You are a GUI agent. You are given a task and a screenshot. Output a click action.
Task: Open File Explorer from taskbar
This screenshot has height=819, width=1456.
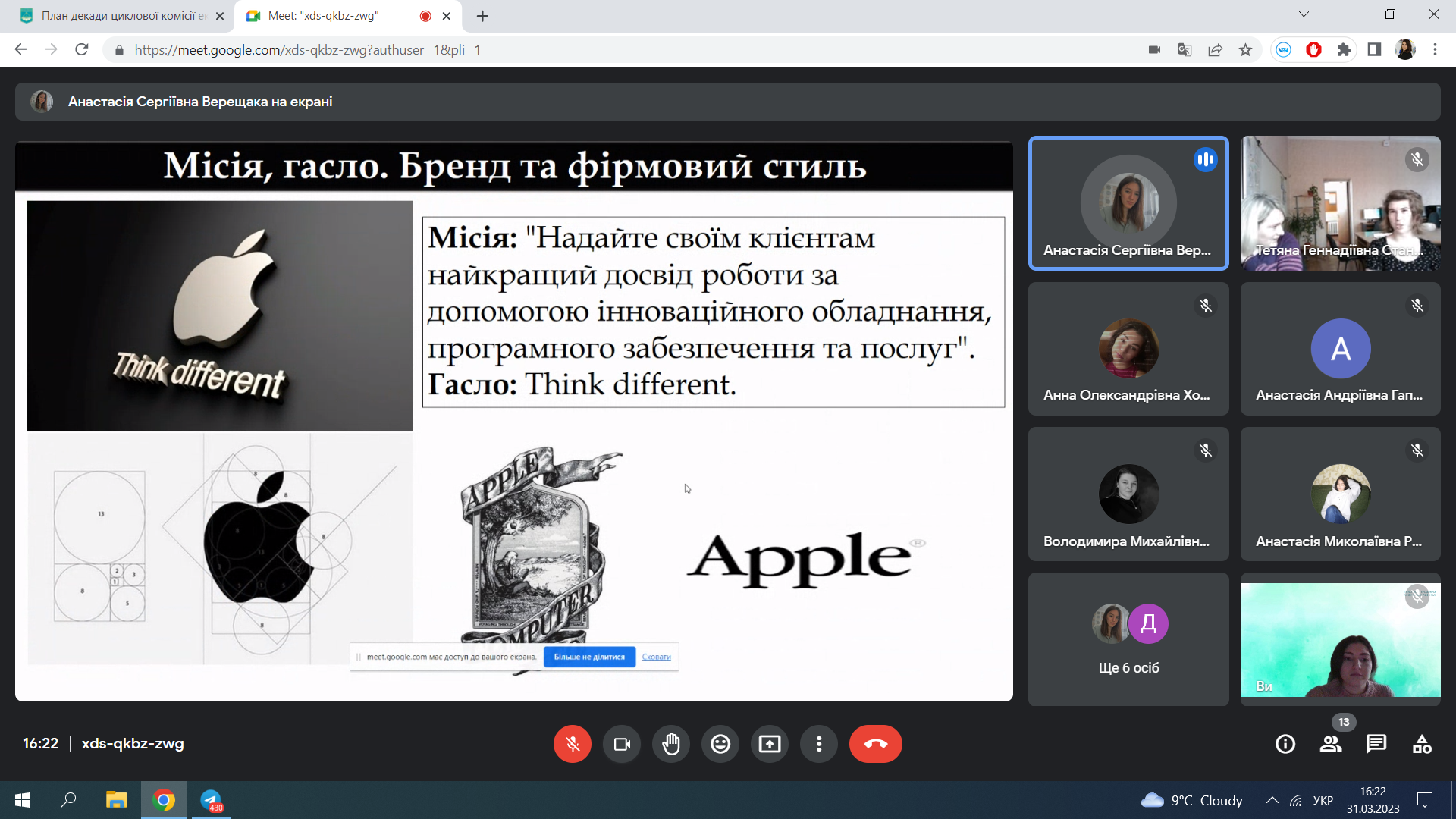[x=116, y=800]
